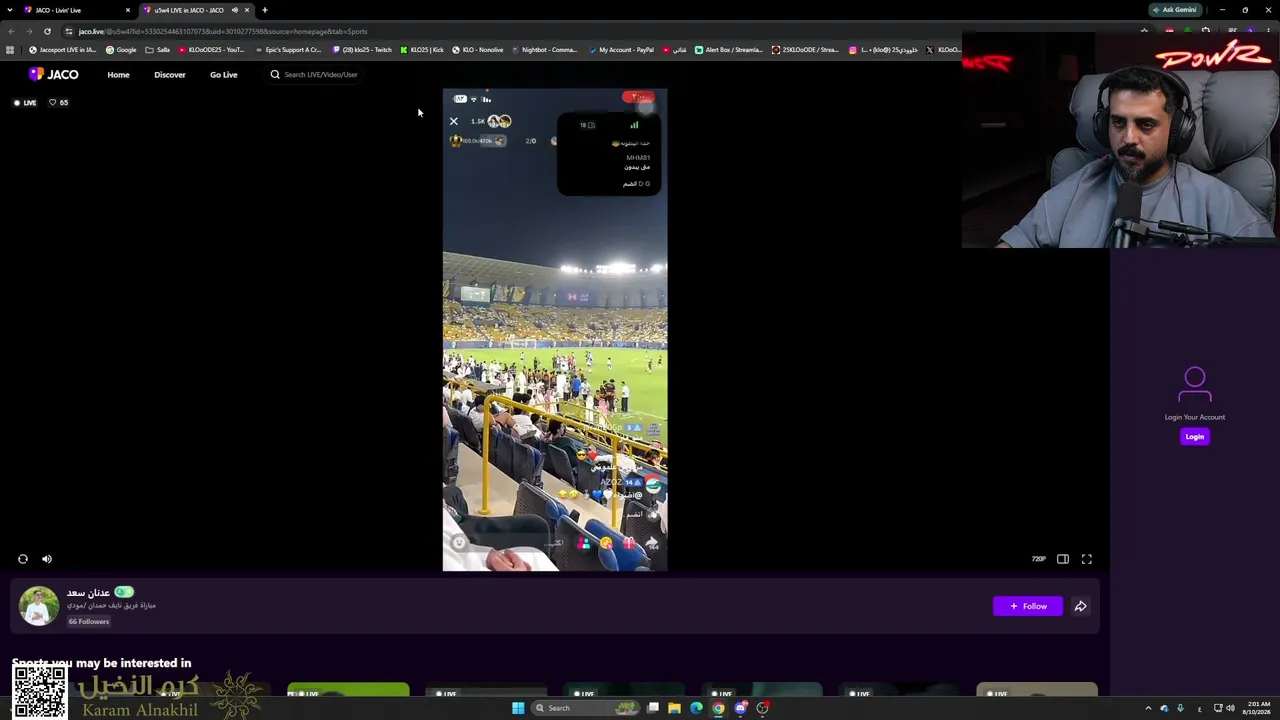Open the browser apps grid icon
This screenshot has width=1280, height=720.
coord(10,50)
